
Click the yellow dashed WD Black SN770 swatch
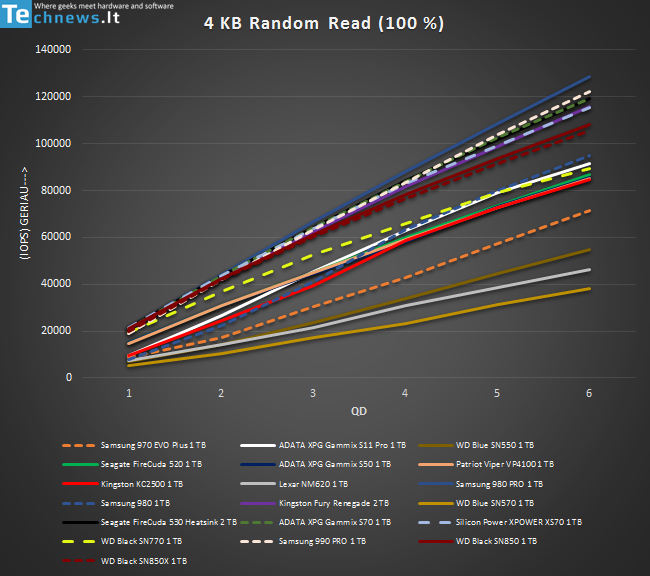tap(79, 541)
